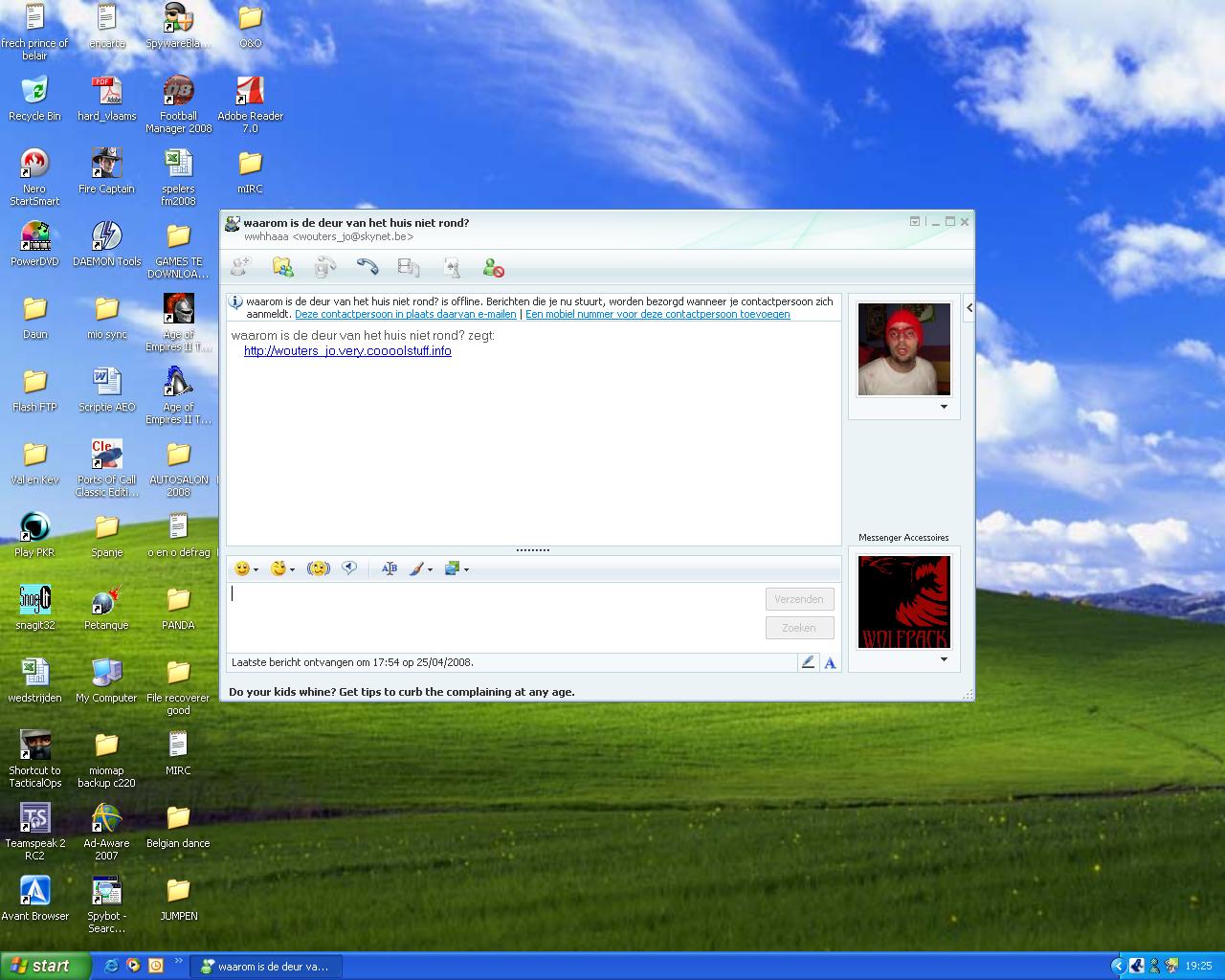Open the font change tool
Viewport: 1225px width, 980px height.
pyautogui.click(x=389, y=568)
